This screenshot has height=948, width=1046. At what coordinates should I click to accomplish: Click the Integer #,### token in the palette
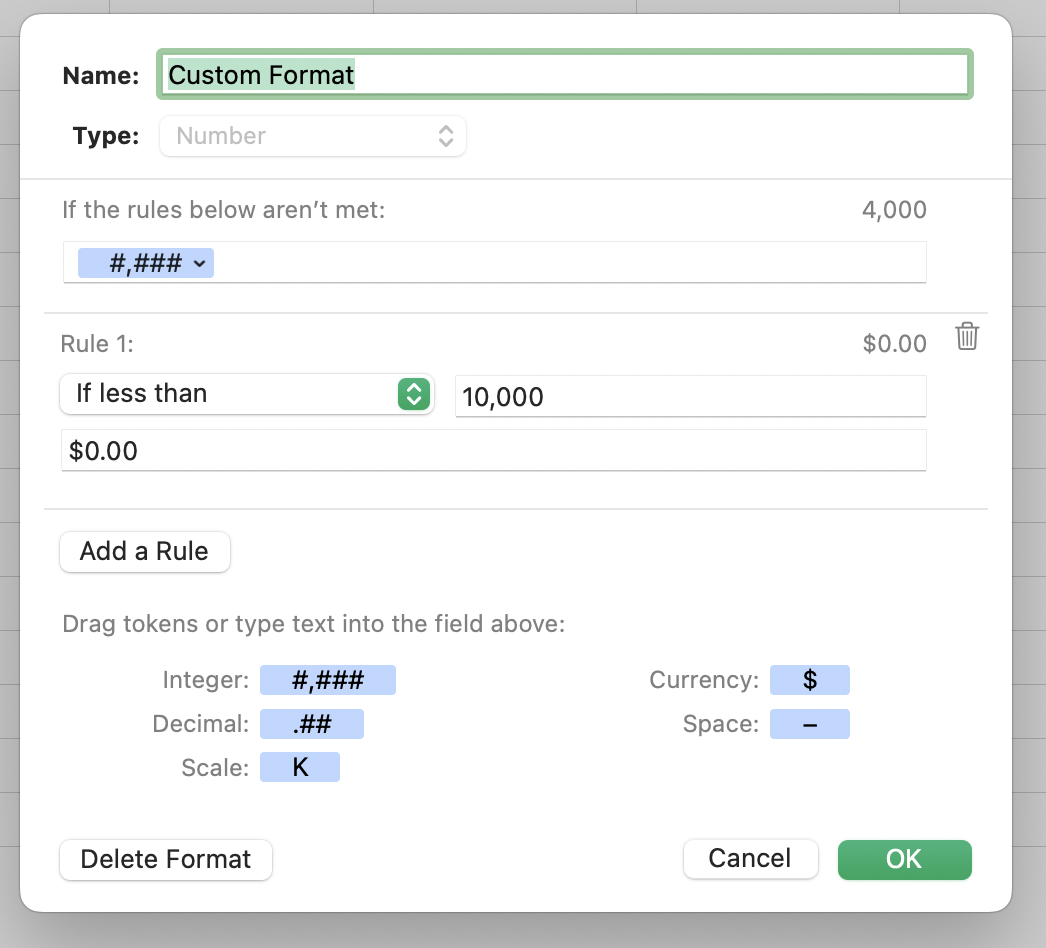pos(328,681)
